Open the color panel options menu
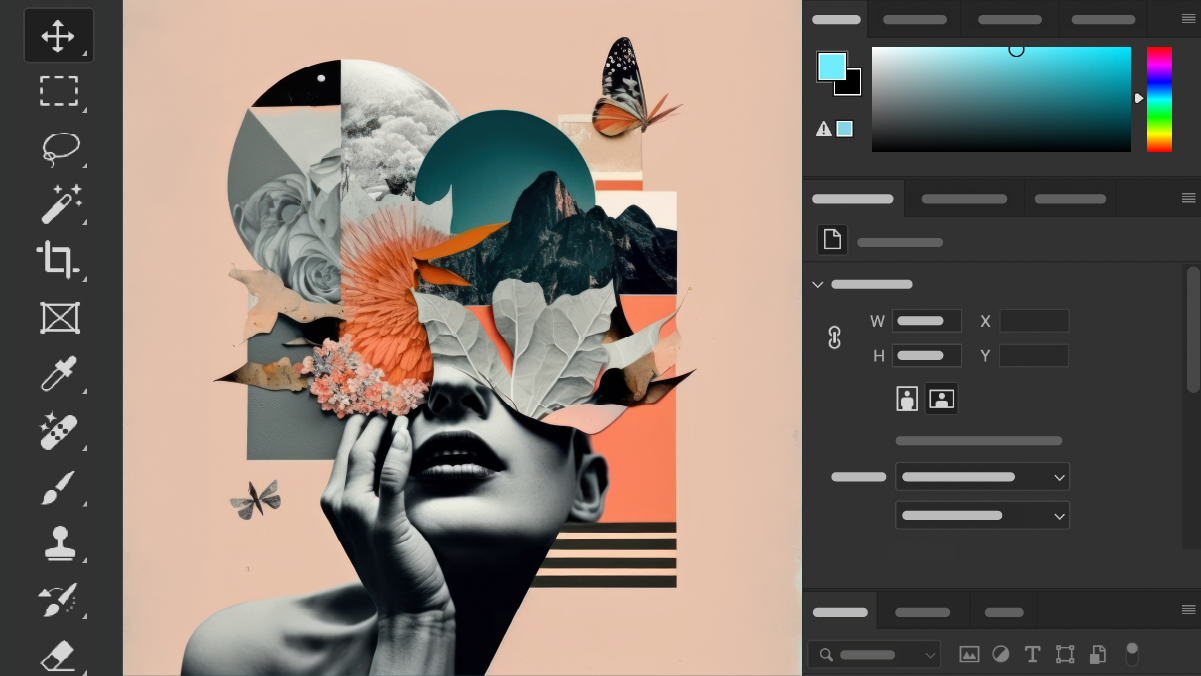Viewport: 1201px width, 676px height. 1188,19
